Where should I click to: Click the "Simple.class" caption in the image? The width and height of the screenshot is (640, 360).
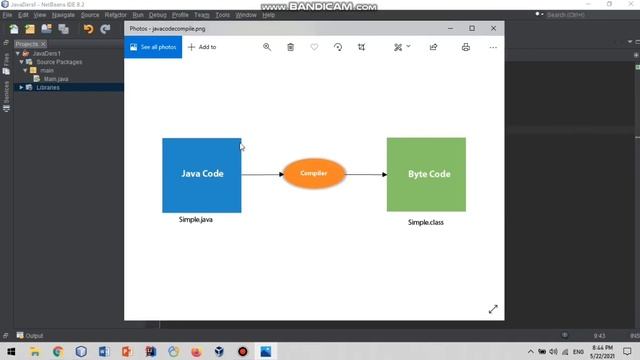426,222
